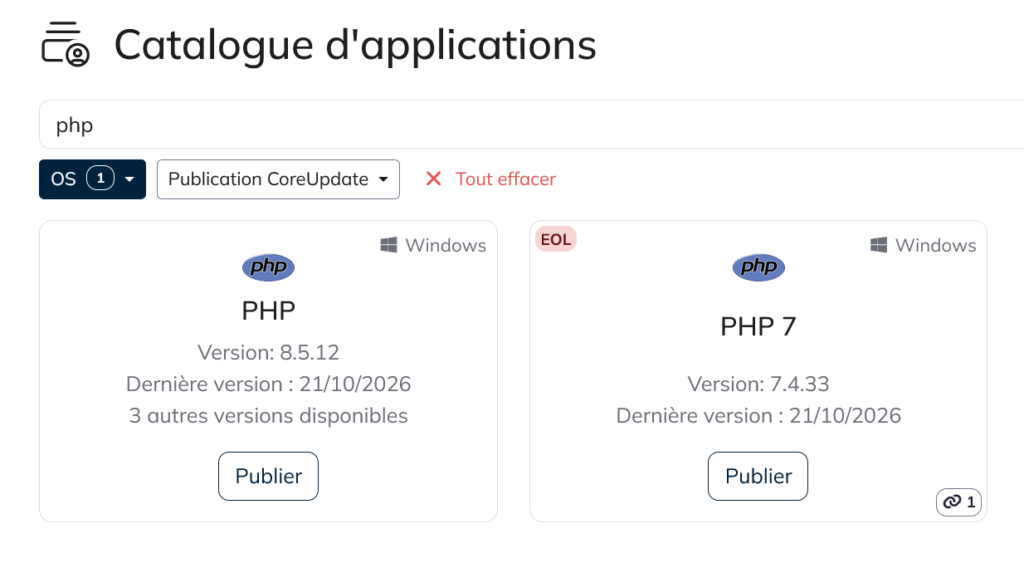
Task: Click the red X clear-filters icon
Action: pyautogui.click(x=434, y=178)
